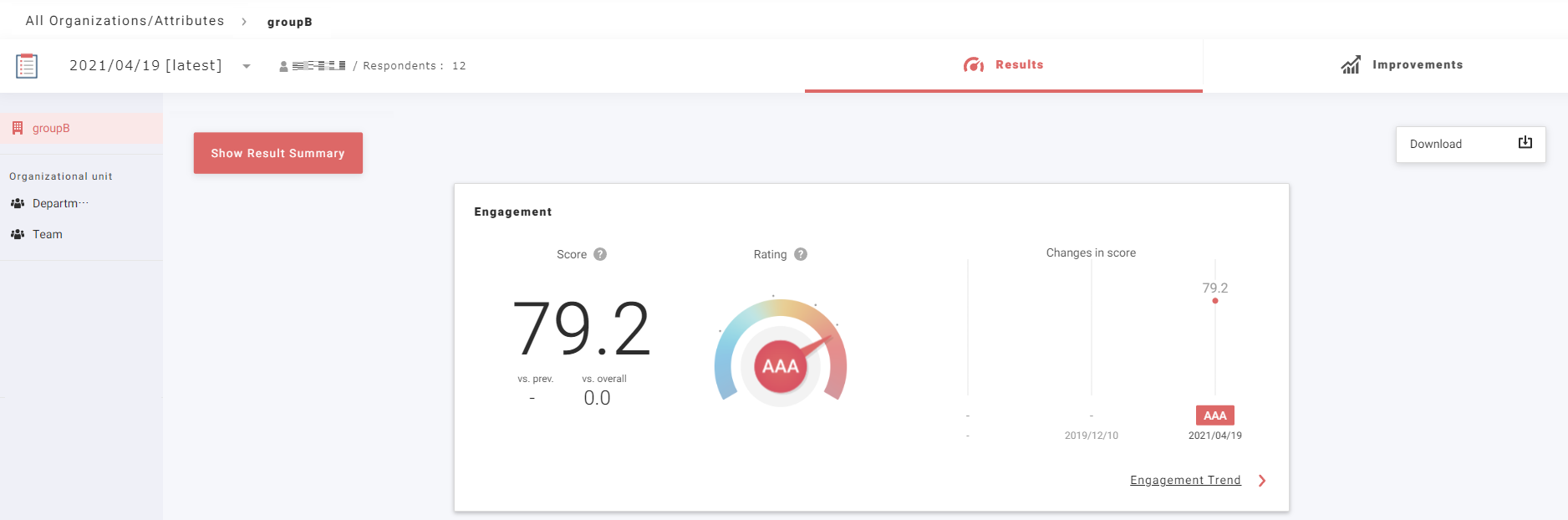Click the Download button
The width and height of the screenshot is (1568, 520).
point(1469,144)
